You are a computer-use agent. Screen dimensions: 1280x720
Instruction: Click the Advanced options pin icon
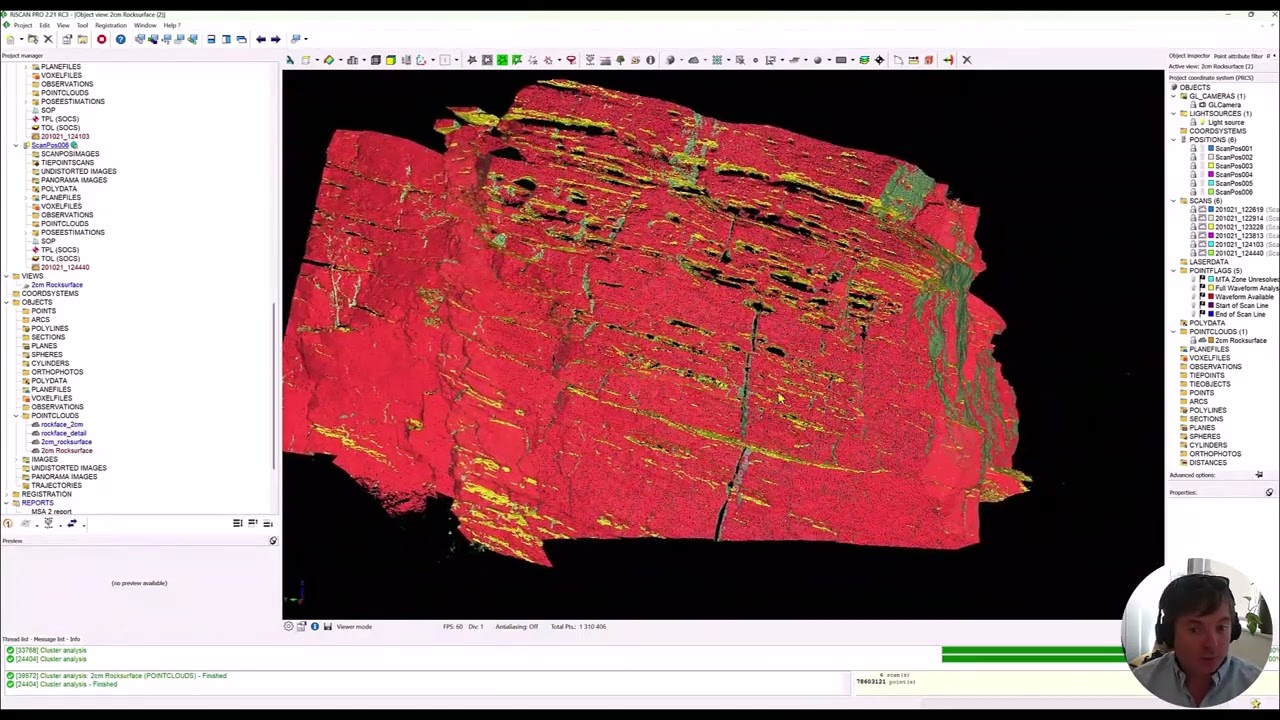coord(1259,475)
